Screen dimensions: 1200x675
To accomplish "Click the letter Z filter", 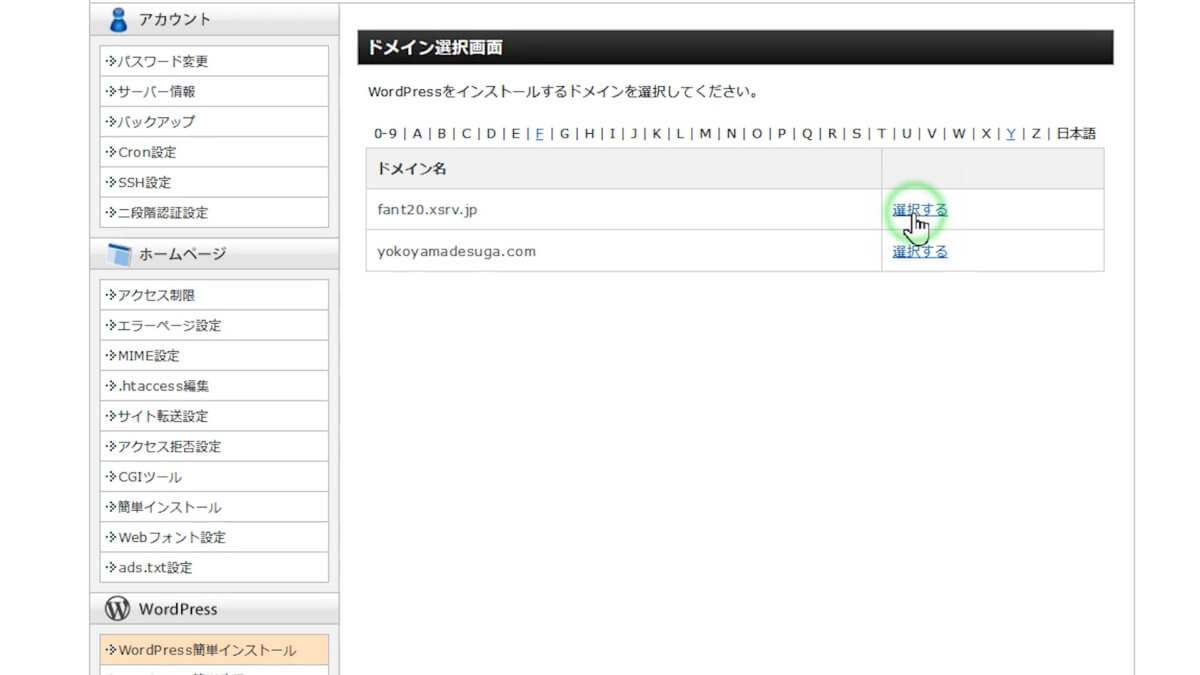I will tap(1036, 133).
